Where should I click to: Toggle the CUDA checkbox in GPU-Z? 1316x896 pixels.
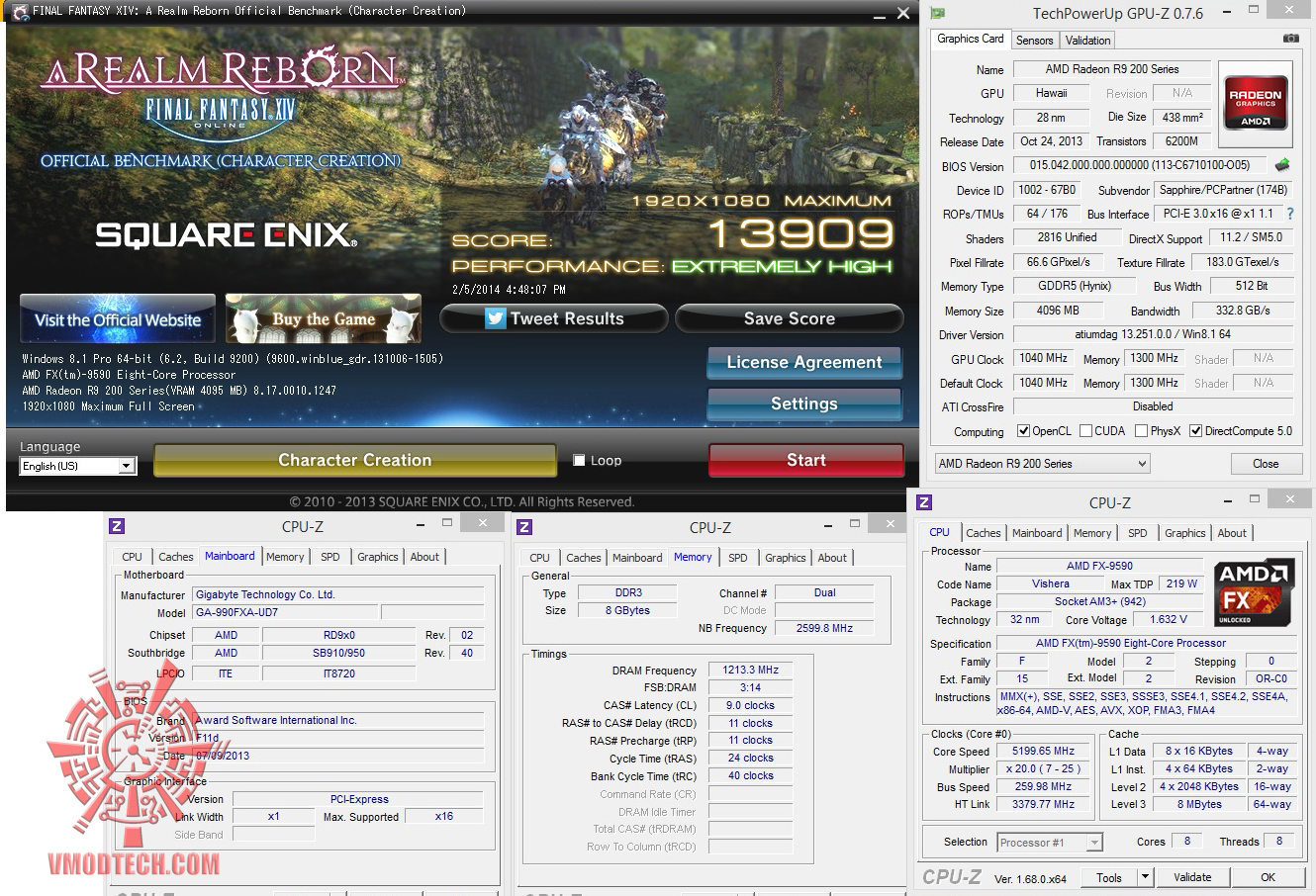(x=1085, y=431)
